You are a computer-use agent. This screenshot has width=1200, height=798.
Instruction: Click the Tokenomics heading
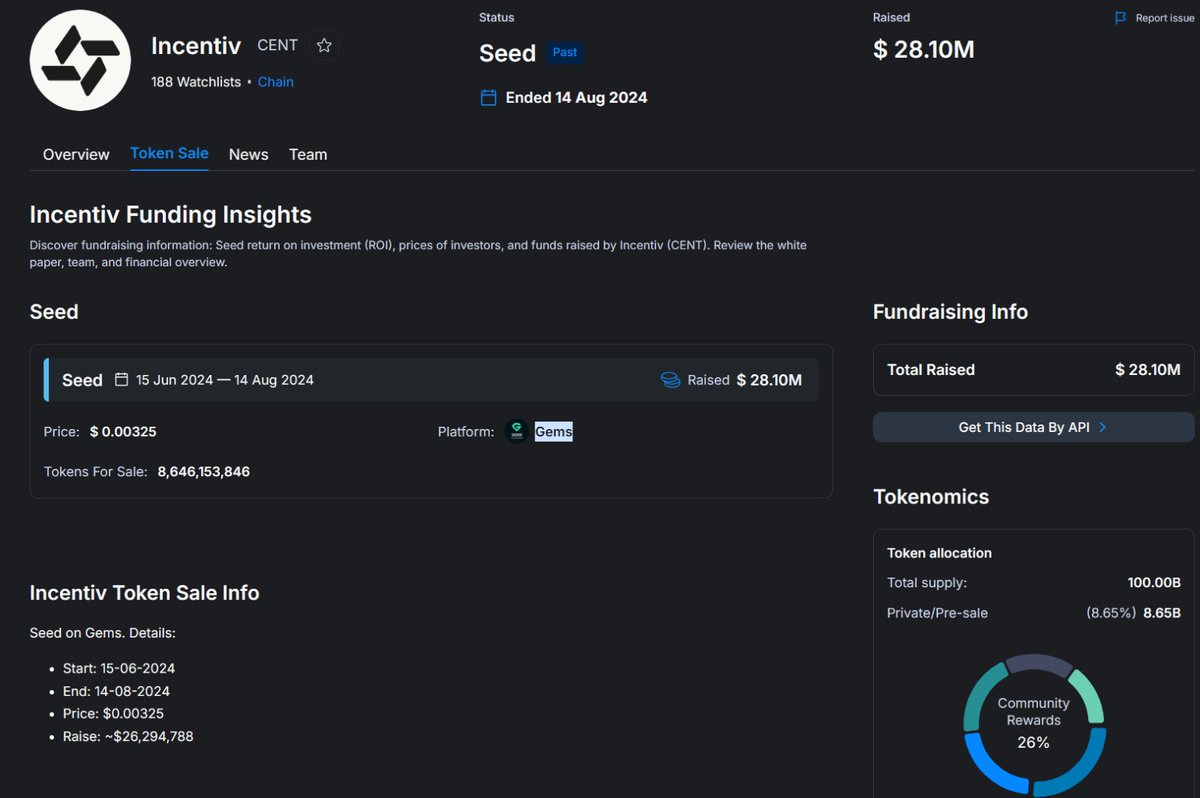pos(931,497)
